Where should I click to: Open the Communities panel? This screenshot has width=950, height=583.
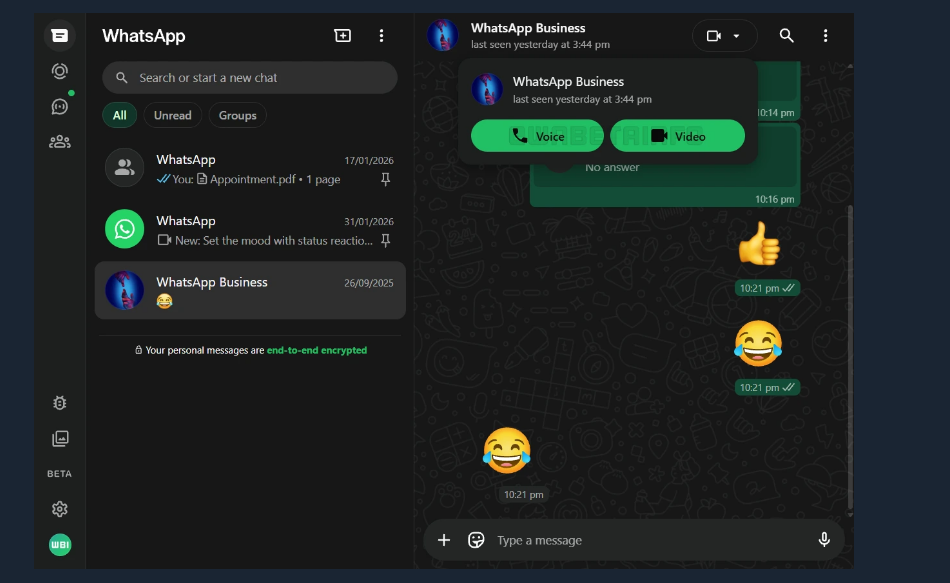coord(59,141)
